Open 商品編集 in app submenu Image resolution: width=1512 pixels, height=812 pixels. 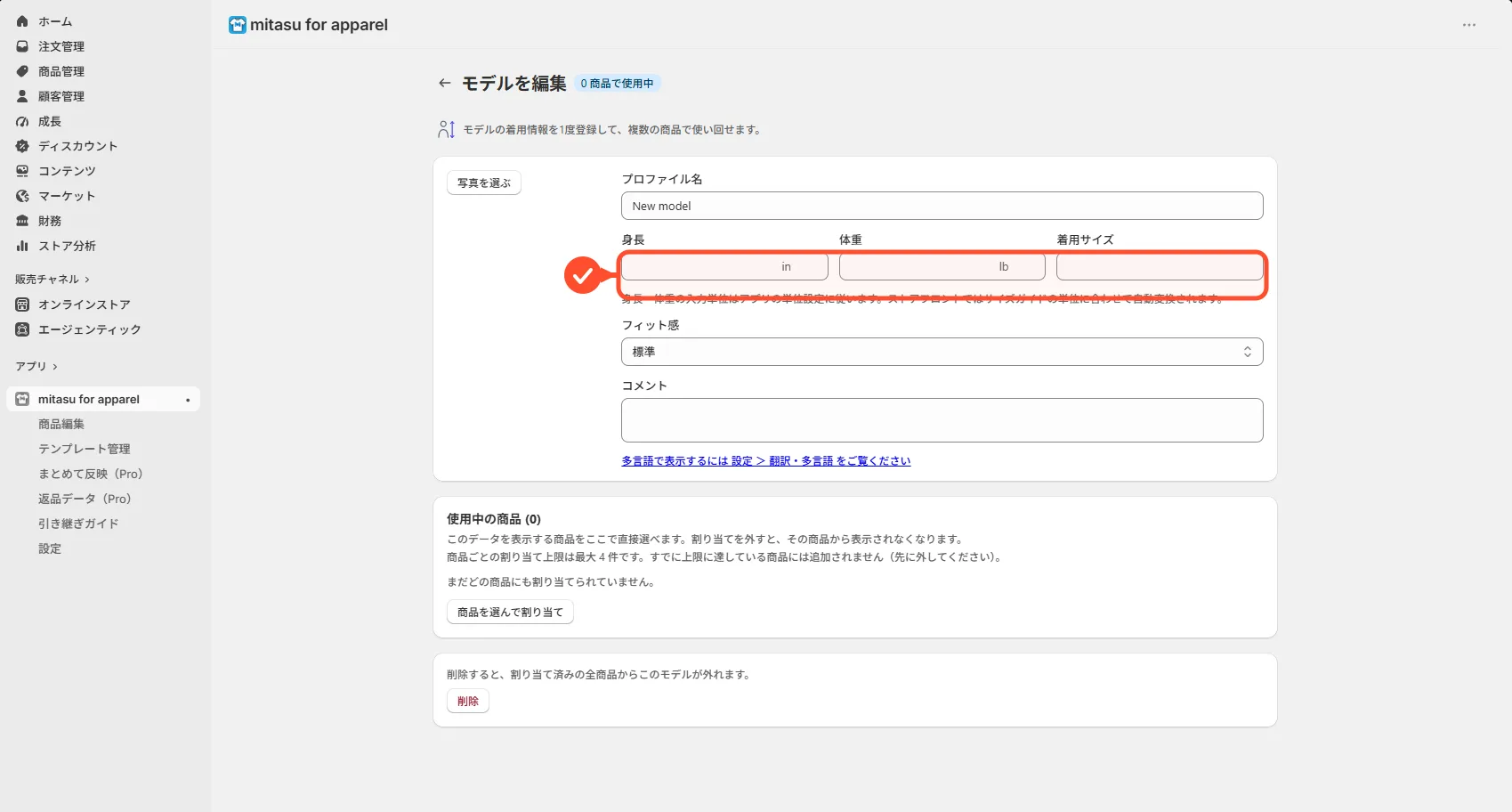[x=61, y=425]
